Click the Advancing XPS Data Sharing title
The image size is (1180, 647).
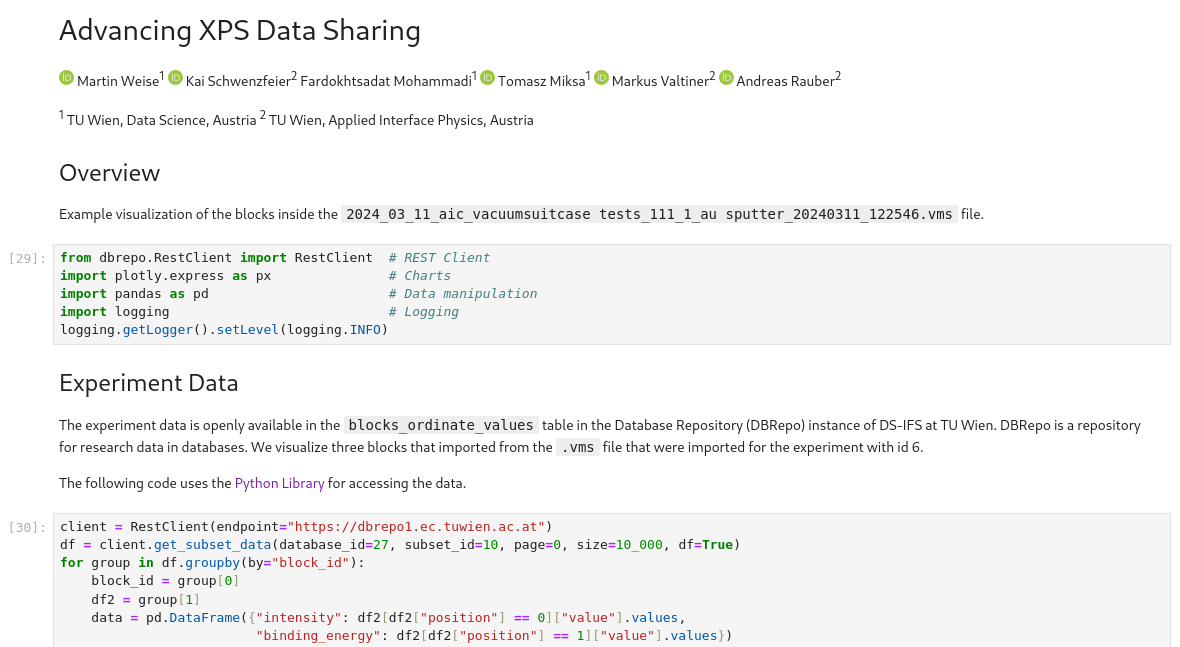coord(240,31)
